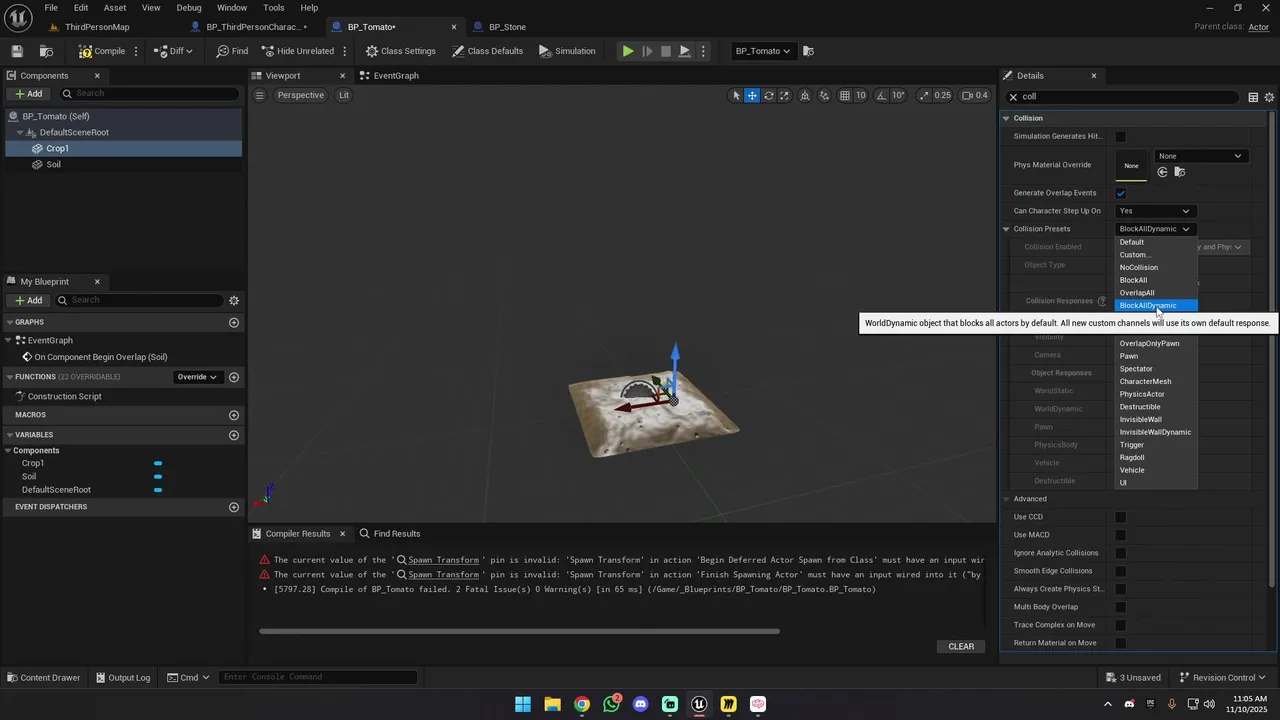The width and height of the screenshot is (1280, 720).
Task: Toggle Simulation Generates Hit Events checkbox
Action: 1121,137
